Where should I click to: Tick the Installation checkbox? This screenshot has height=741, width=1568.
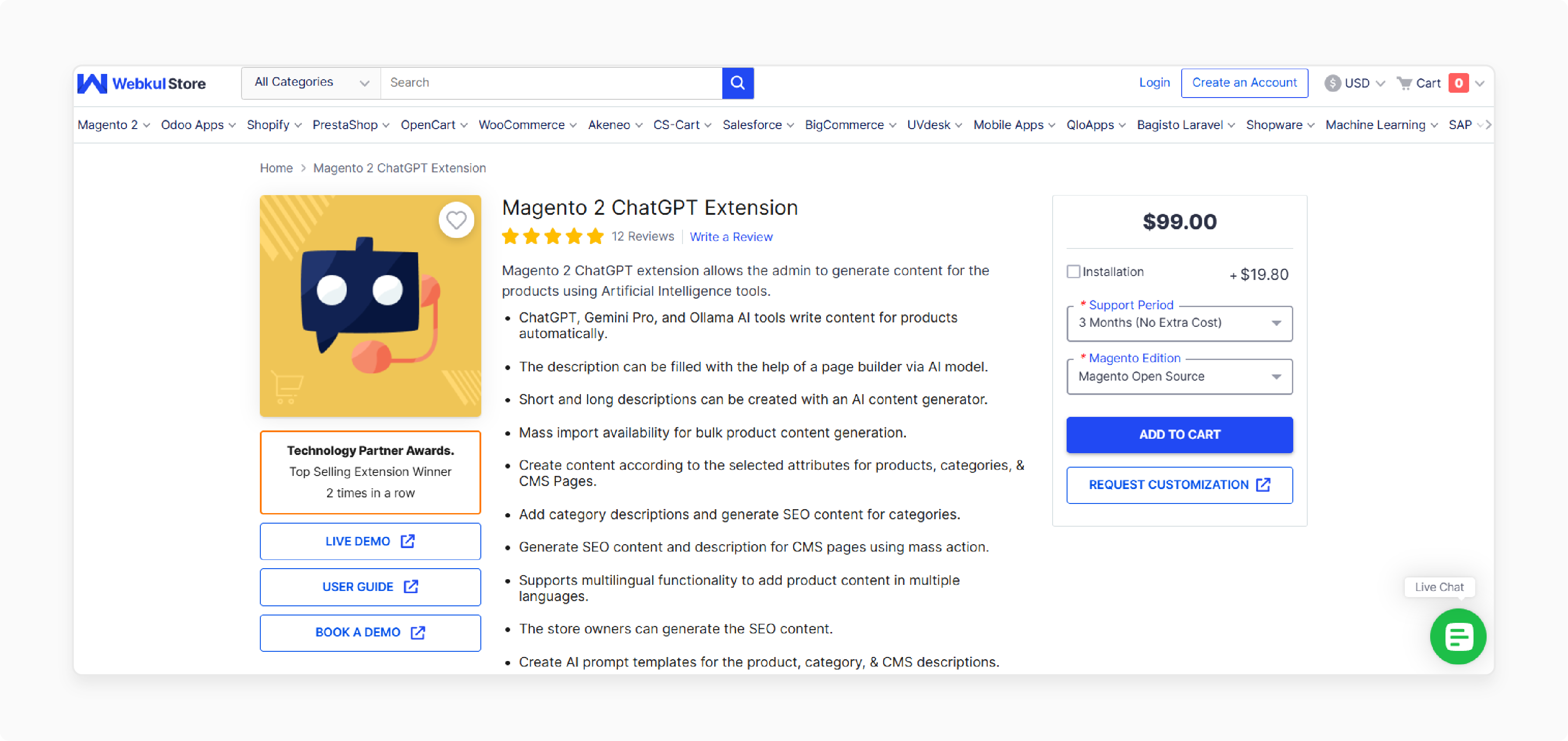[1073, 271]
